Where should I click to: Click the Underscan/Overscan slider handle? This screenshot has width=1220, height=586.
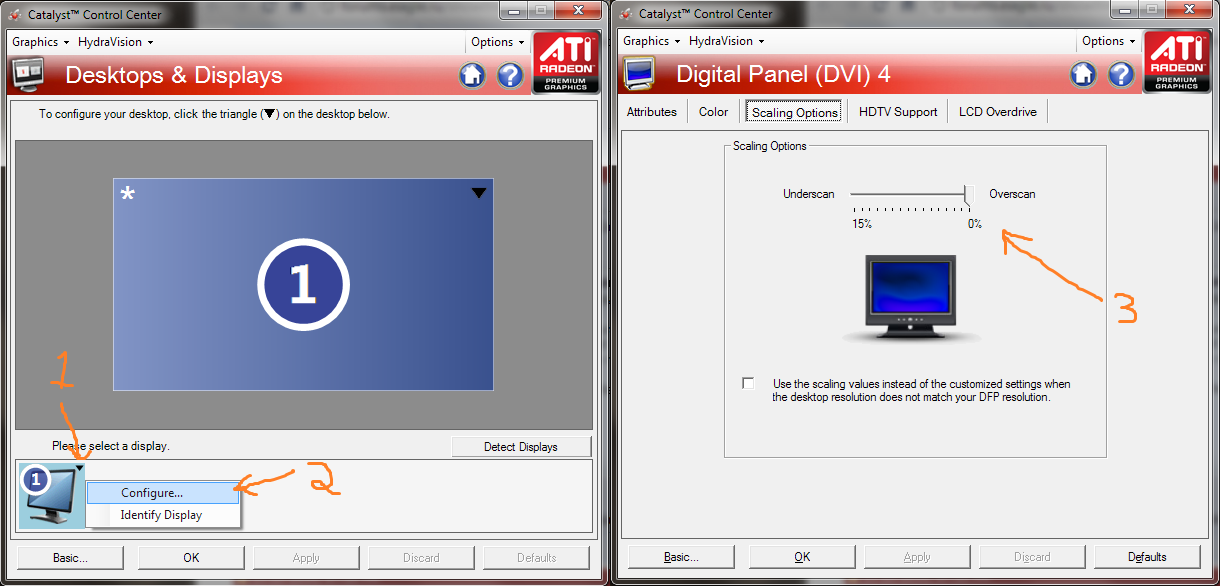tap(969, 194)
